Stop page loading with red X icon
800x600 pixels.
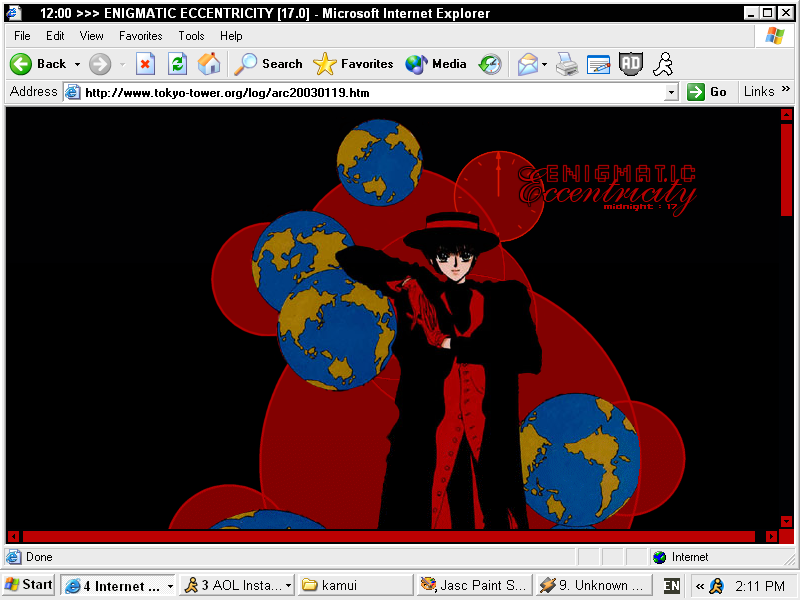[145, 64]
